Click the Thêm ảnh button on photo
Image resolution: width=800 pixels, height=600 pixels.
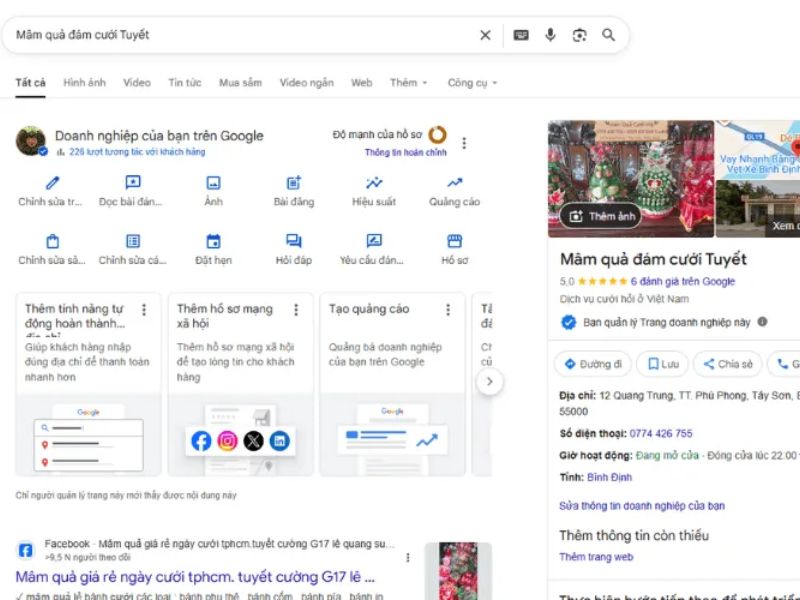click(601, 216)
